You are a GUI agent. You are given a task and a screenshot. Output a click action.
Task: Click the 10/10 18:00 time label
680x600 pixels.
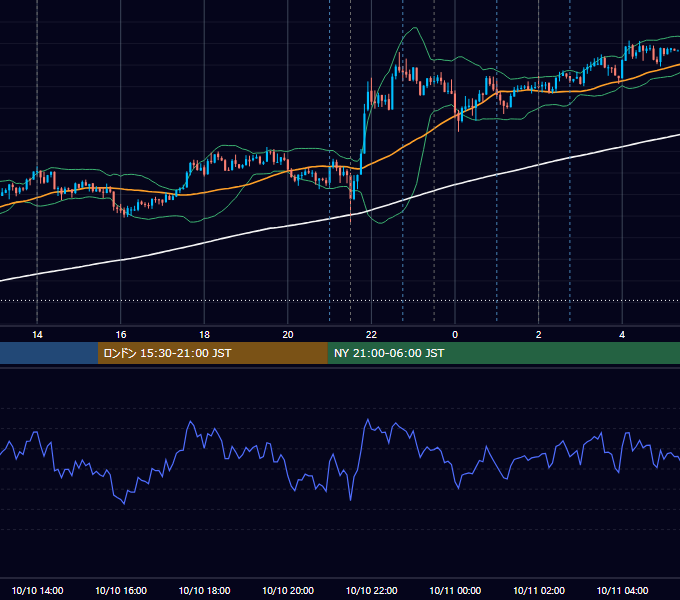coord(205,590)
